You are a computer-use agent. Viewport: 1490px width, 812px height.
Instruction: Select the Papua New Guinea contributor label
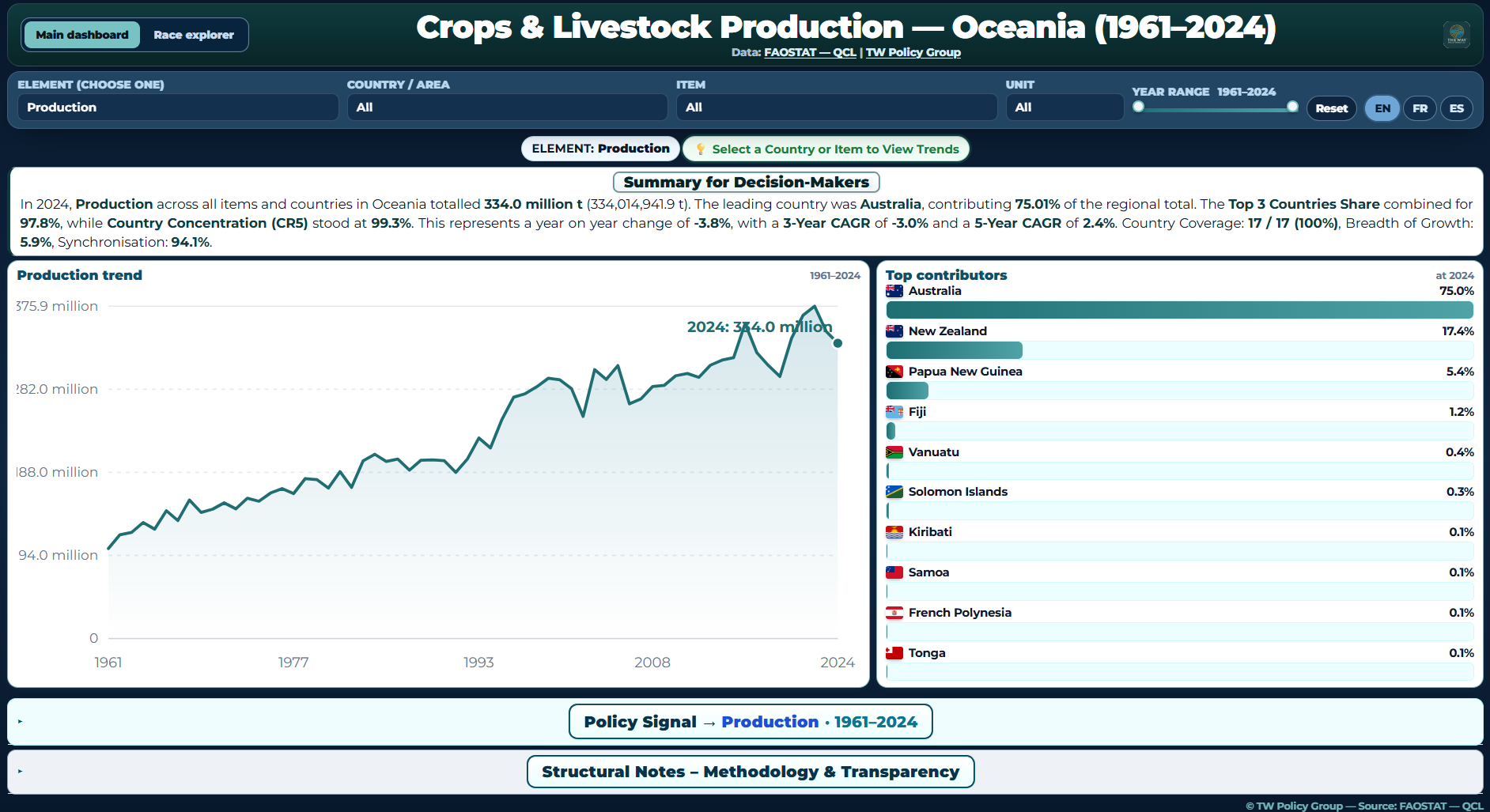point(965,372)
